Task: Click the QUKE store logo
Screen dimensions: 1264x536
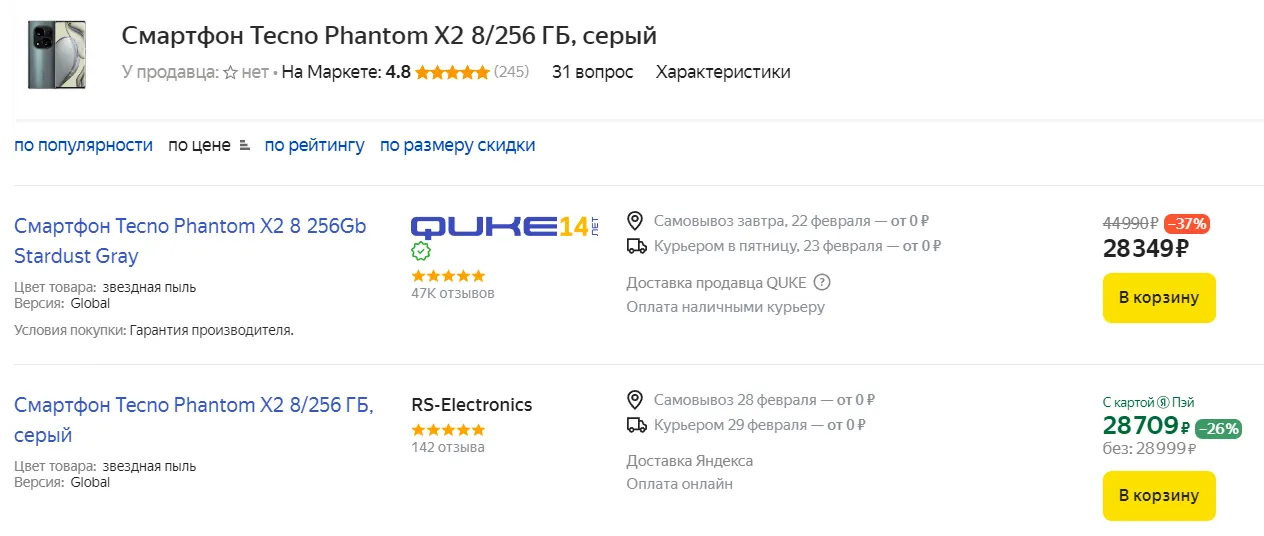Action: tap(504, 226)
